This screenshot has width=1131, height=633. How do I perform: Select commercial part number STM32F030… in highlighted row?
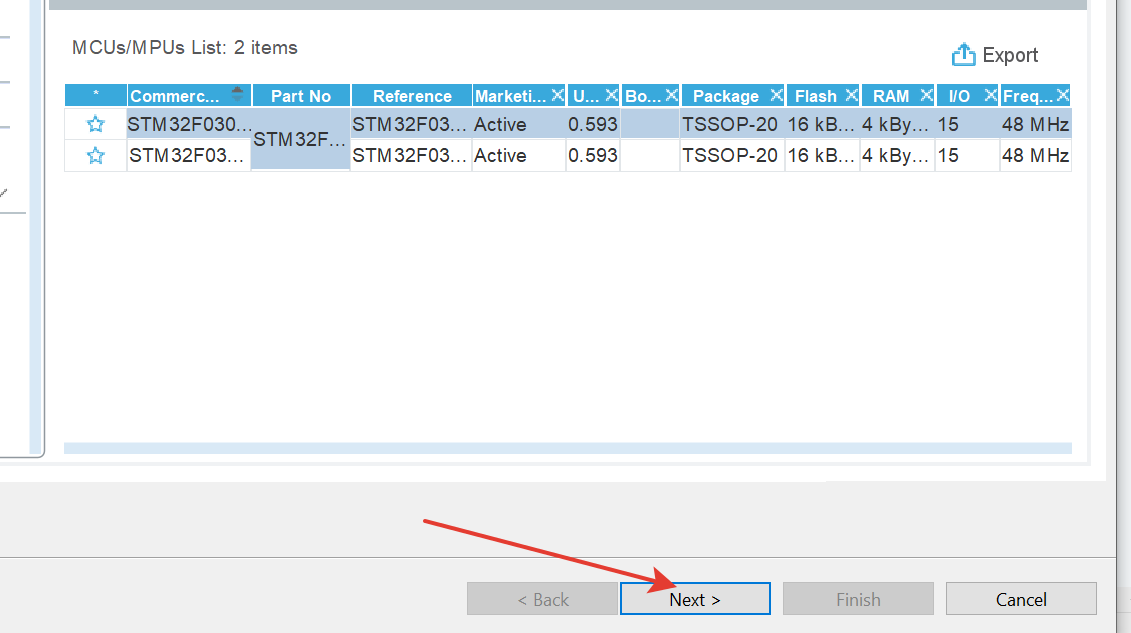pos(189,124)
